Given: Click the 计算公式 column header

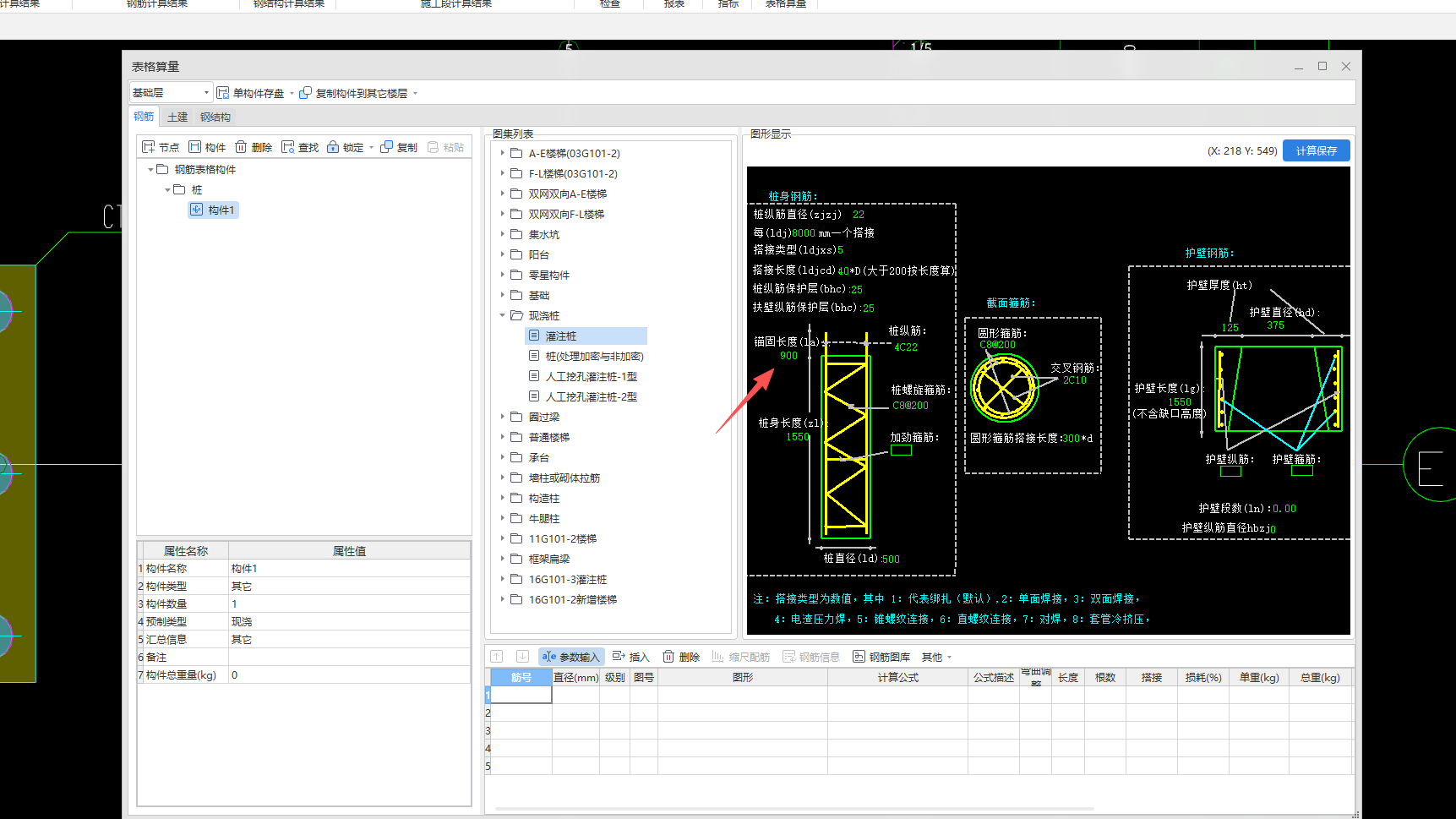Looking at the screenshot, I should 897,677.
